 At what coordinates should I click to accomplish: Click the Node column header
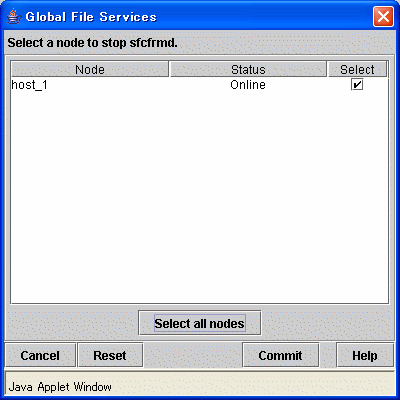pyautogui.click(x=90, y=69)
